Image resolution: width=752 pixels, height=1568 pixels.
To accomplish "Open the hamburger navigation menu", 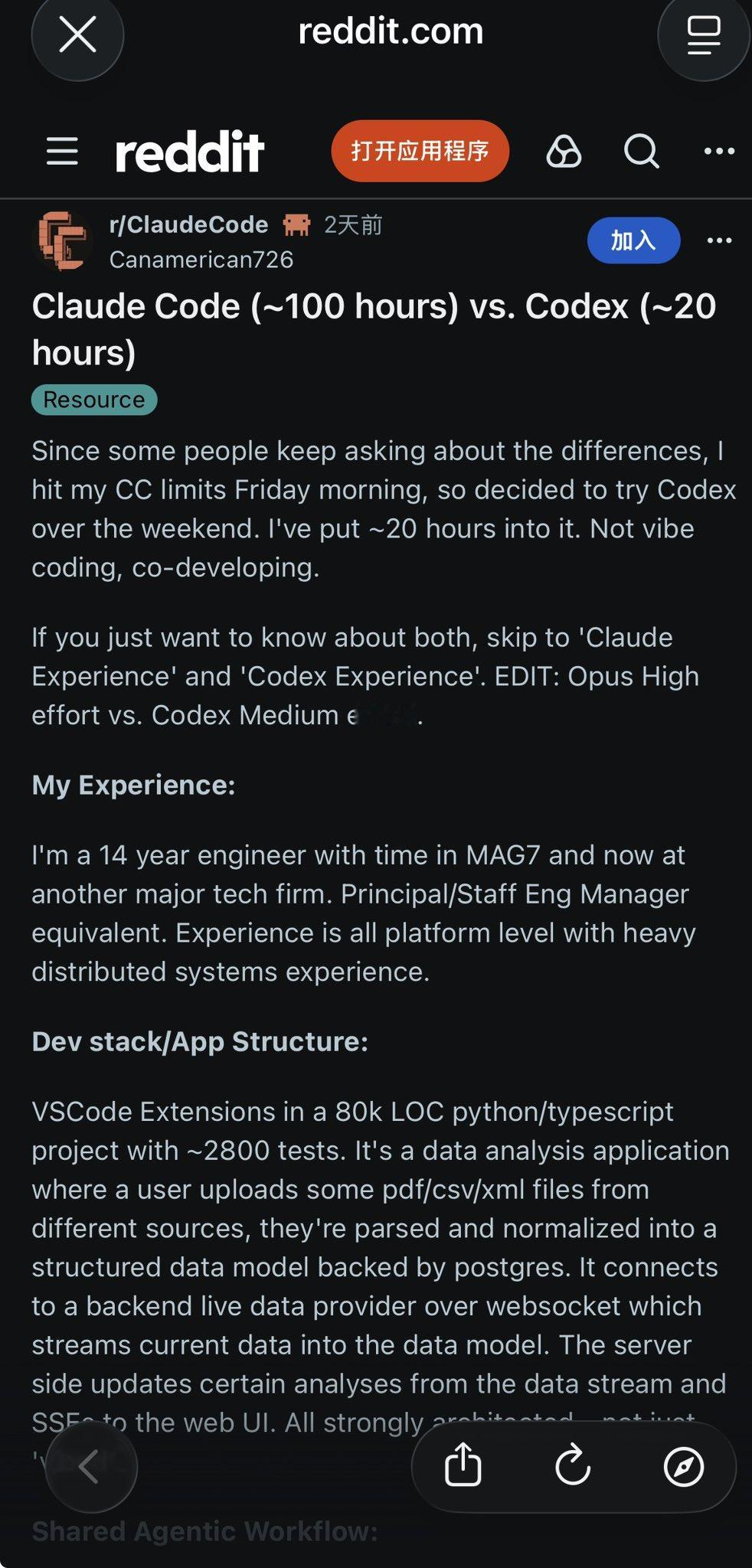I will [x=64, y=151].
